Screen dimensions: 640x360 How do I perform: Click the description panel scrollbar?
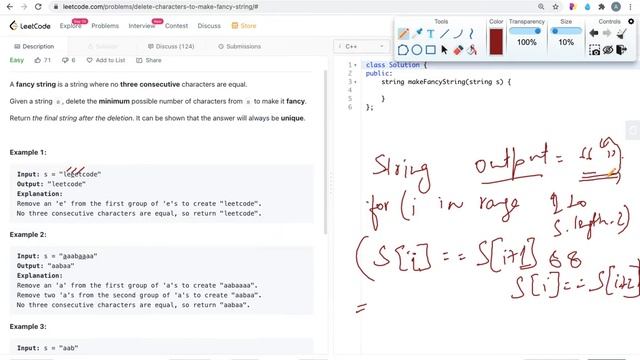325,152
